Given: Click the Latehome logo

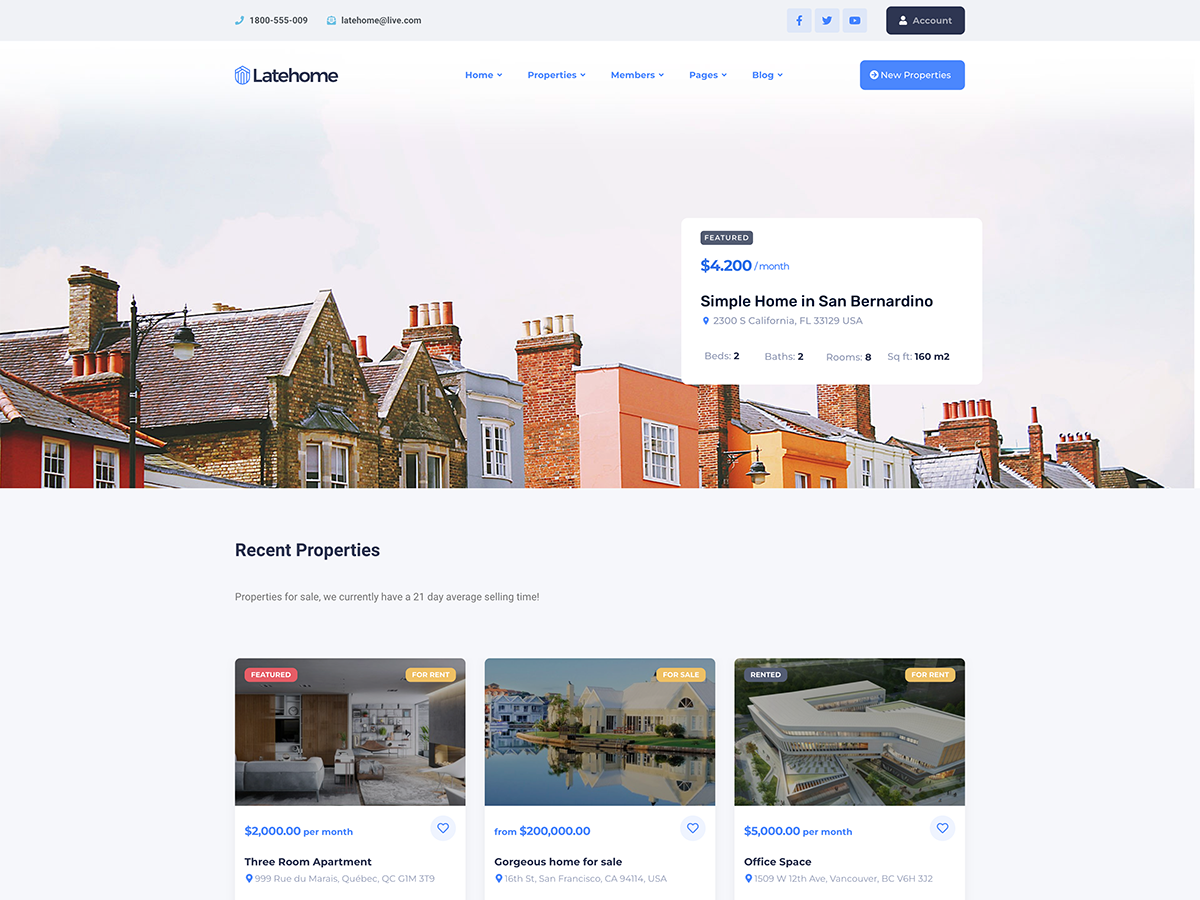Looking at the screenshot, I should click(287, 75).
